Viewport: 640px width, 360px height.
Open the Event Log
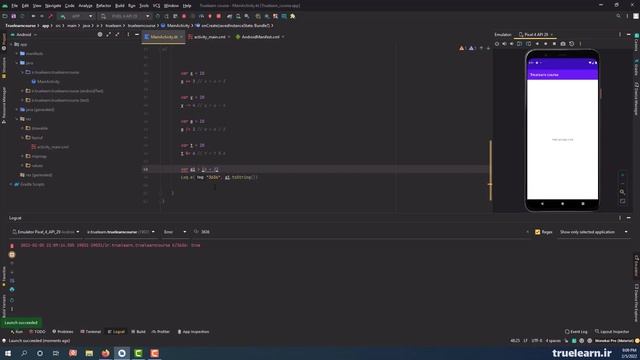[576, 332]
